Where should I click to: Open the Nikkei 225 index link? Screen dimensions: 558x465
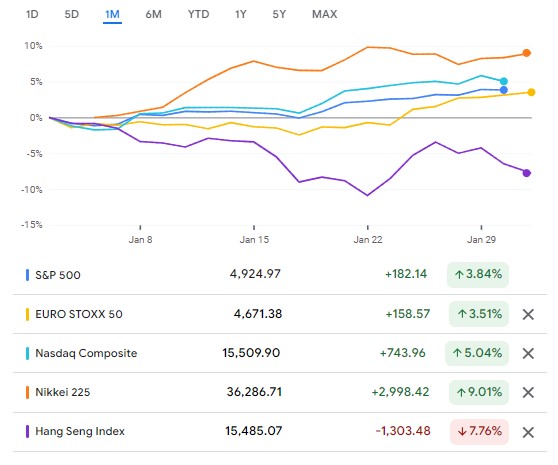[x=63, y=392]
